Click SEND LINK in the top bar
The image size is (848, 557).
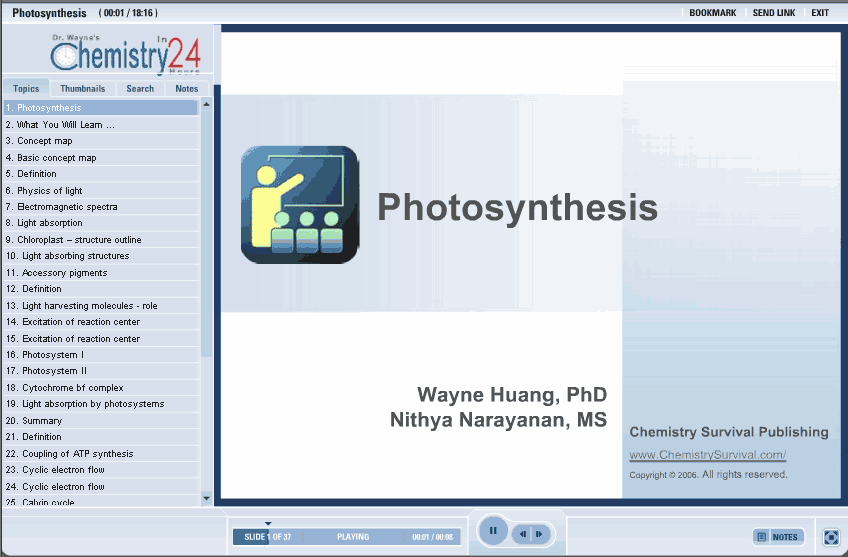click(x=774, y=13)
